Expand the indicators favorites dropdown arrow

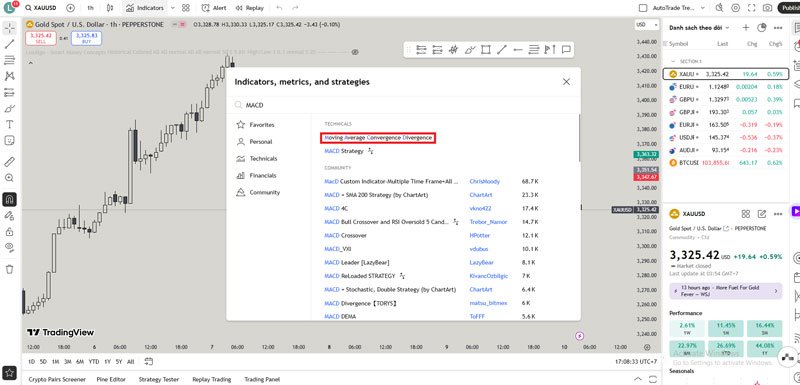172,8
